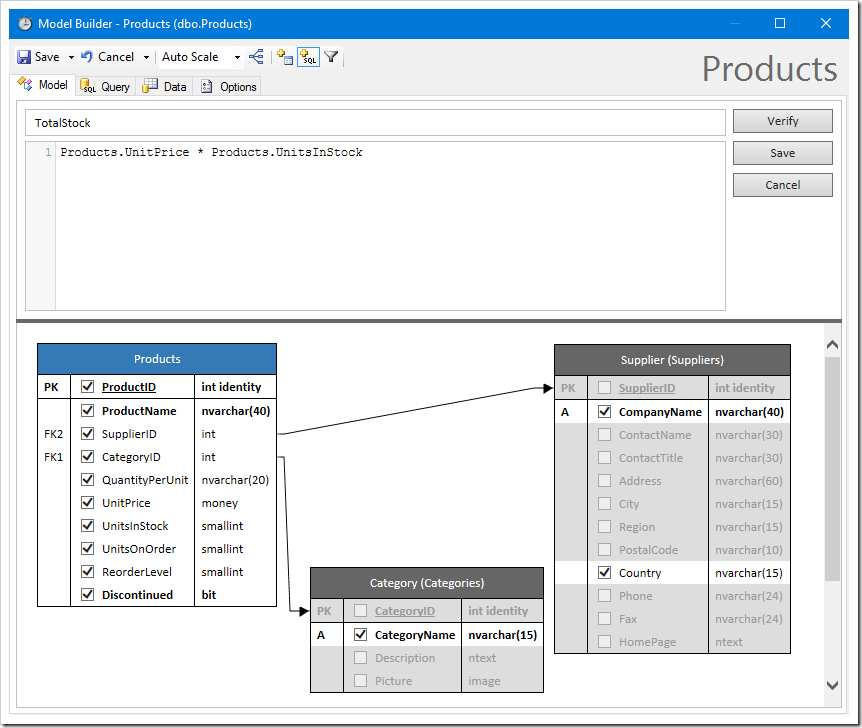862x728 pixels.
Task: Select the Supplier (Suppliers) table header
Action: [x=672, y=360]
